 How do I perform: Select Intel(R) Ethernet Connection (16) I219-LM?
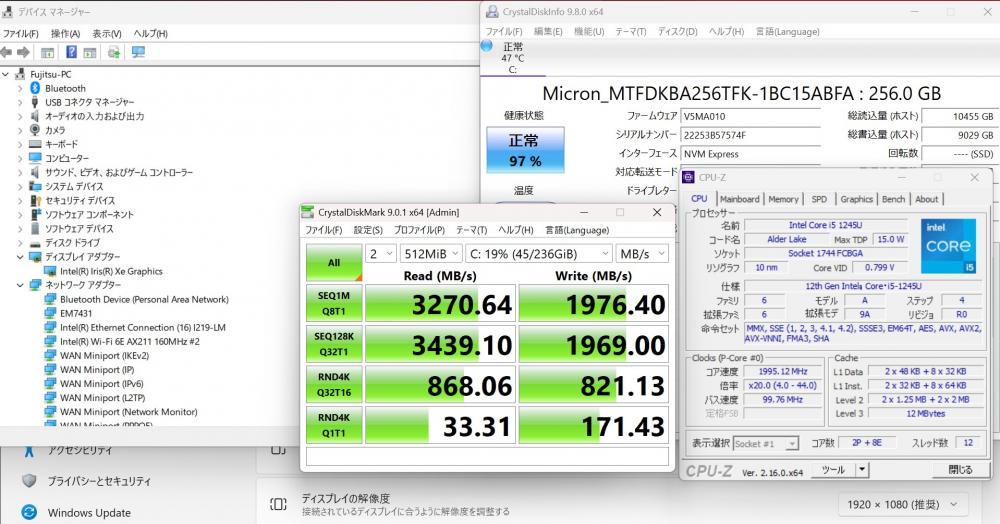143,327
